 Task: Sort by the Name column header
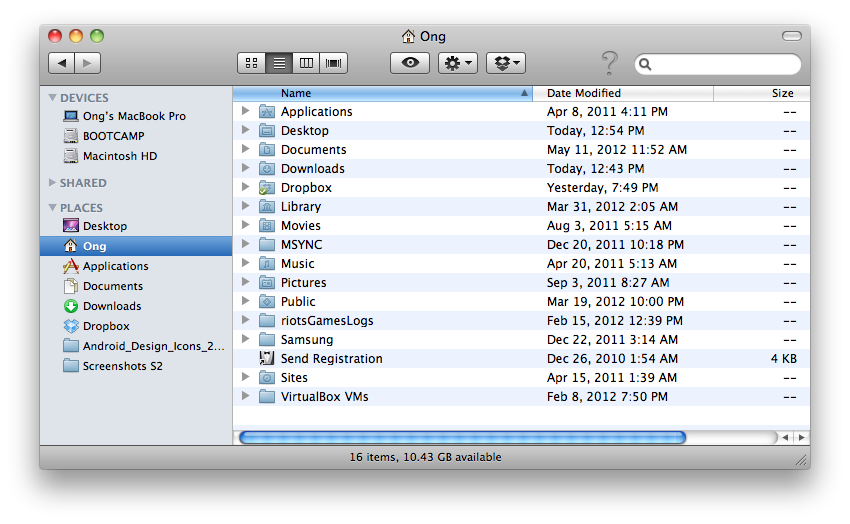[383, 93]
